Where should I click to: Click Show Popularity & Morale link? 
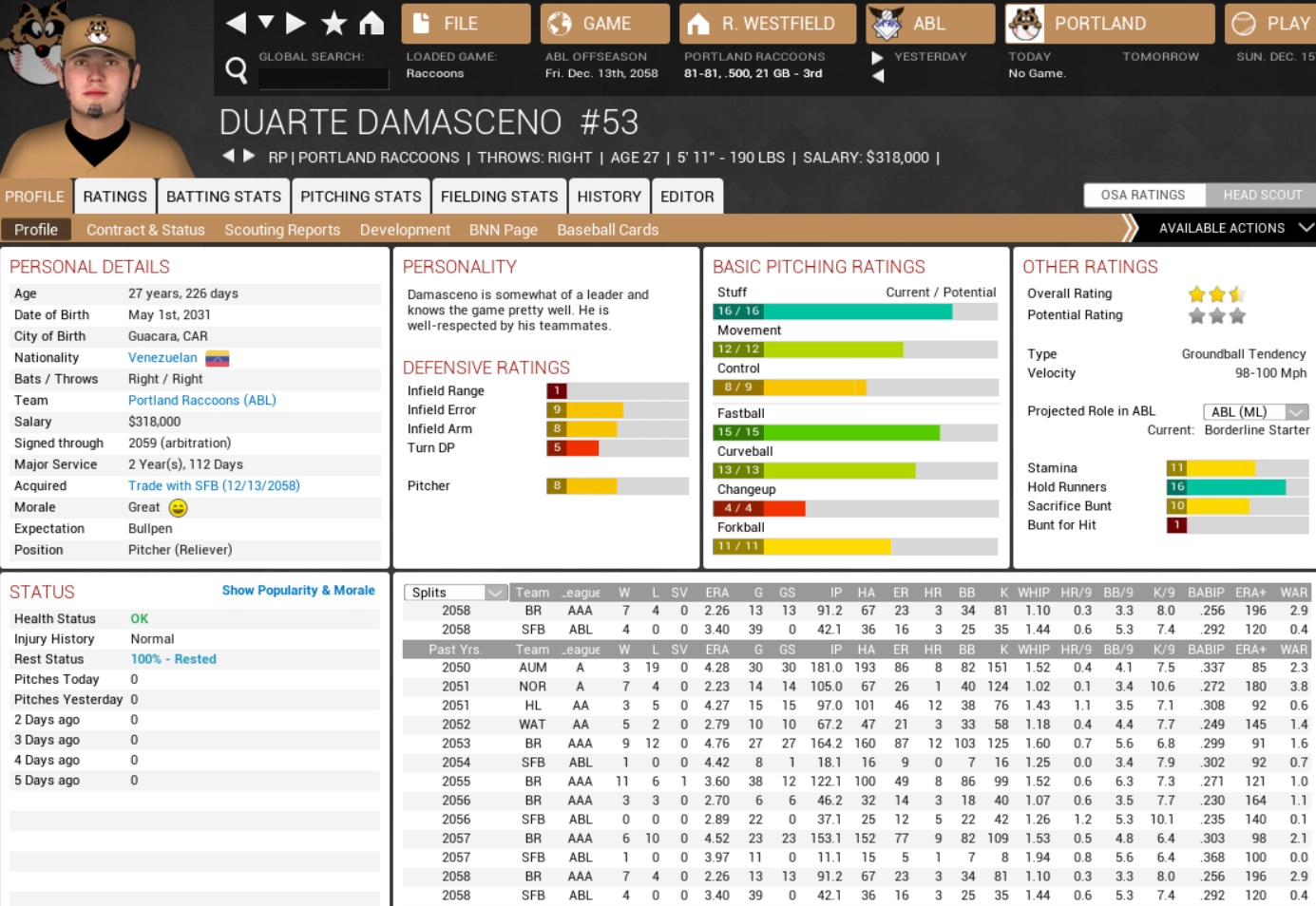(298, 591)
